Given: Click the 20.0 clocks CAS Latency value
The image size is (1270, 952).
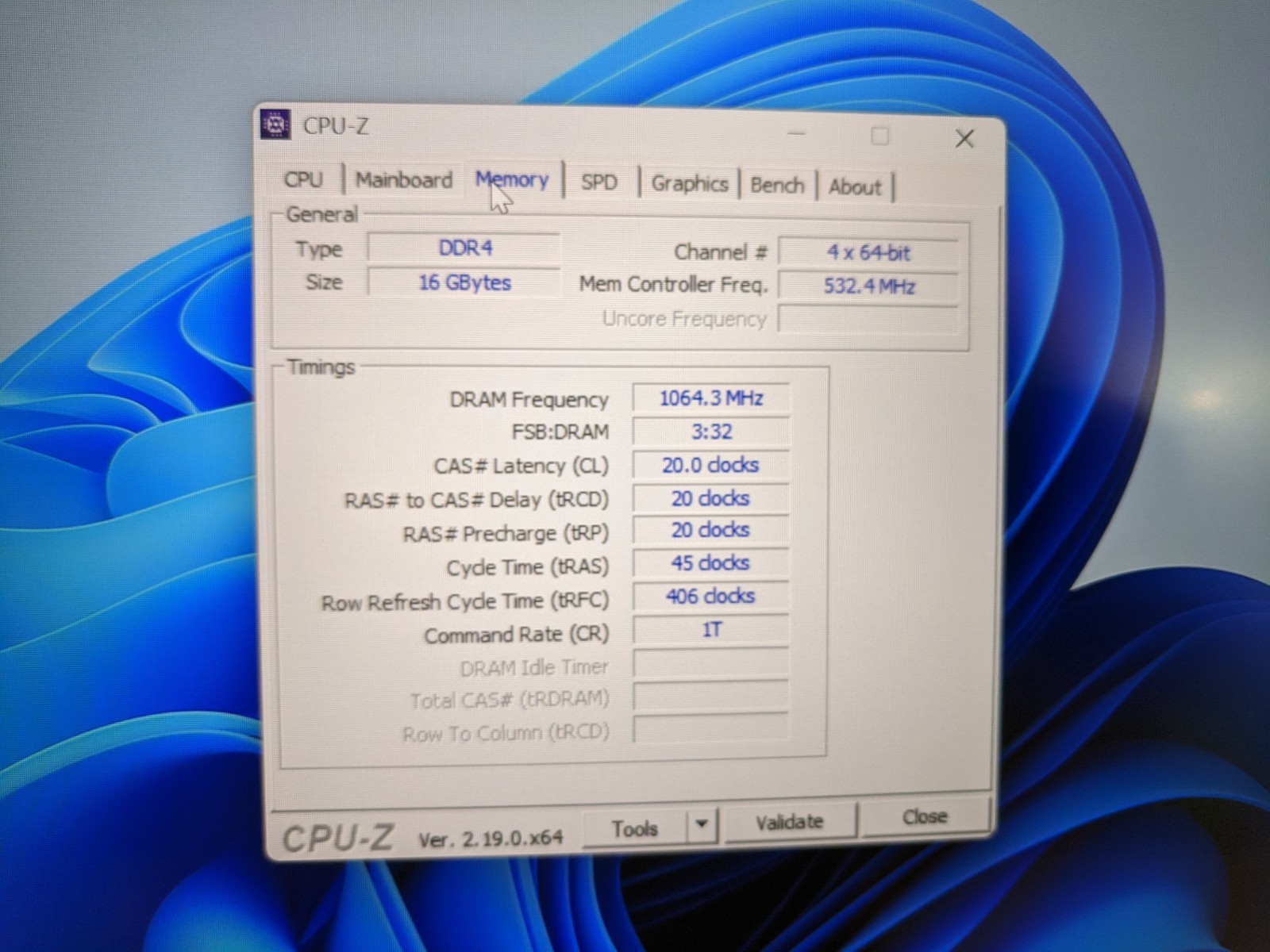Looking at the screenshot, I should pos(711,465).
